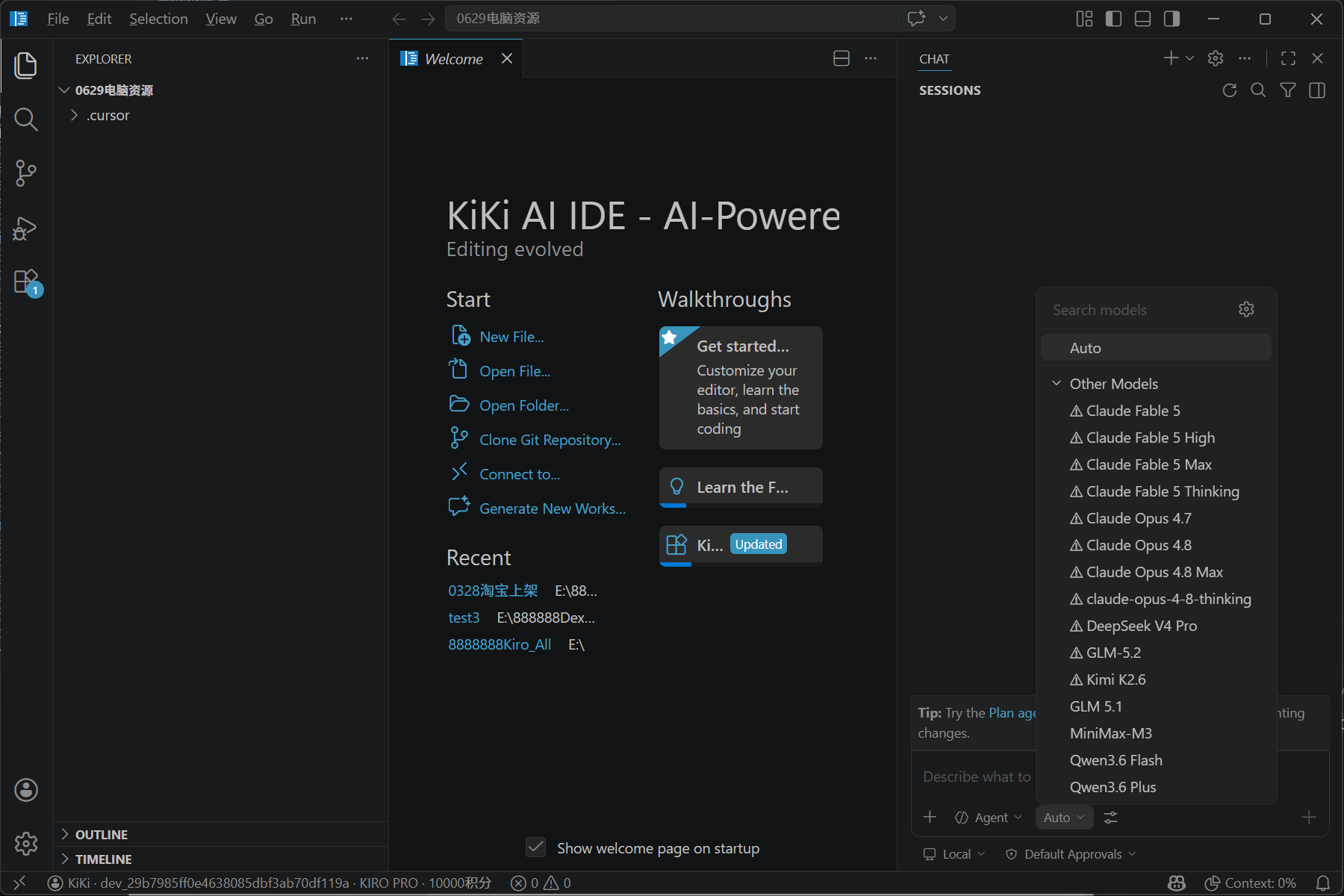This screenshot has width=1344, height=896.
Task: Click Explorer more actions ellipsis
Action: pyautogui.click(x=362, y=58)
